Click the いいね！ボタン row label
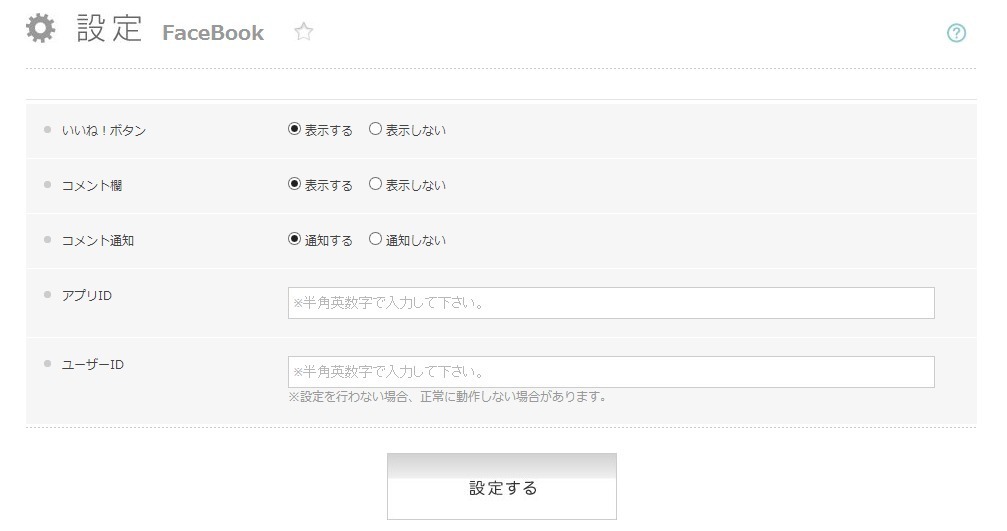Viewport: 1007px width, 531px height. click(x=103, y=130)
